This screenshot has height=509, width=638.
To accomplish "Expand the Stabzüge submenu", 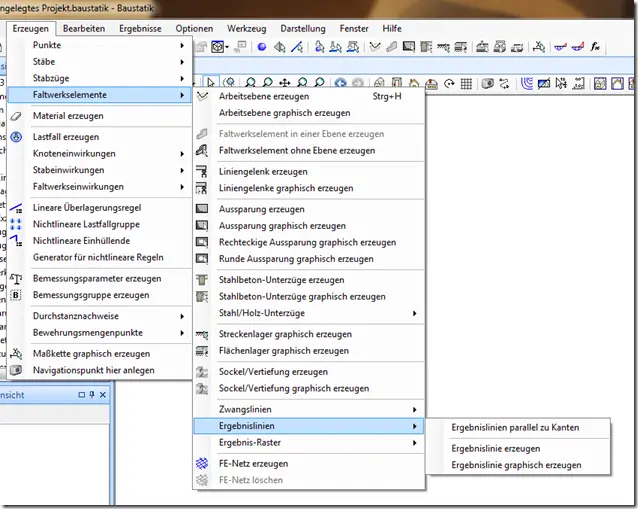I will (100, 78).
